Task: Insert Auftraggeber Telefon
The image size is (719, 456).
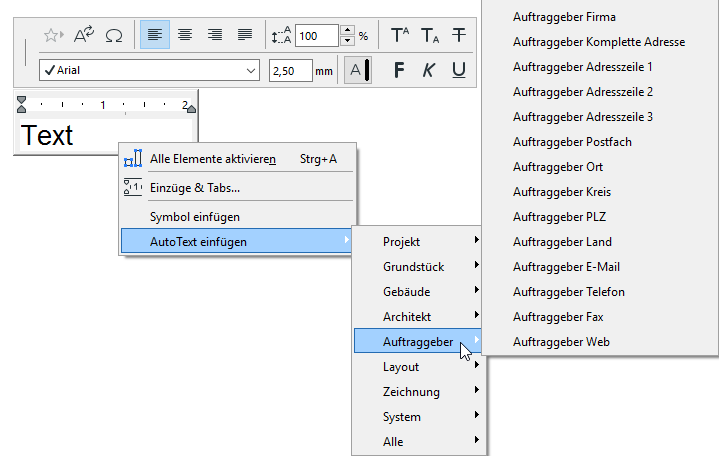Action: (600, 292)
